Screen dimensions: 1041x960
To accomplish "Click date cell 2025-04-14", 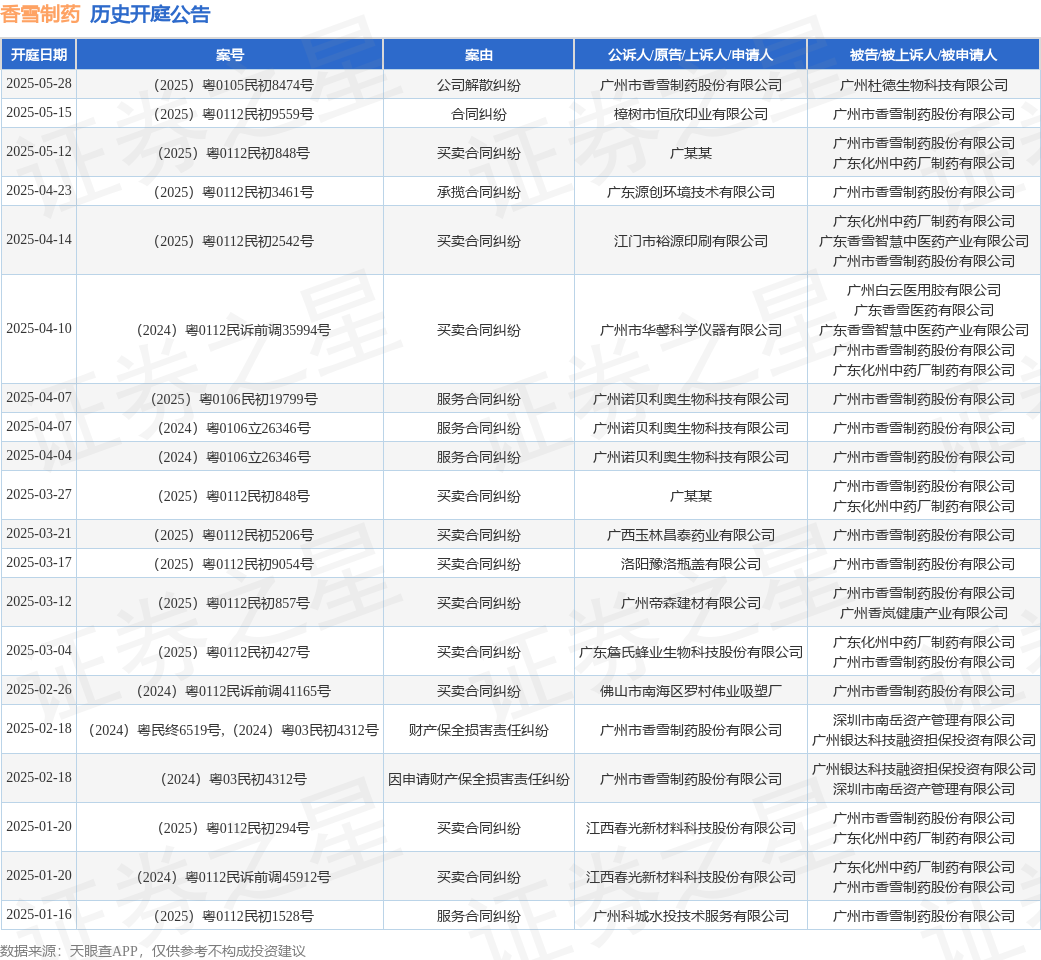I will [x=39, y=240].
